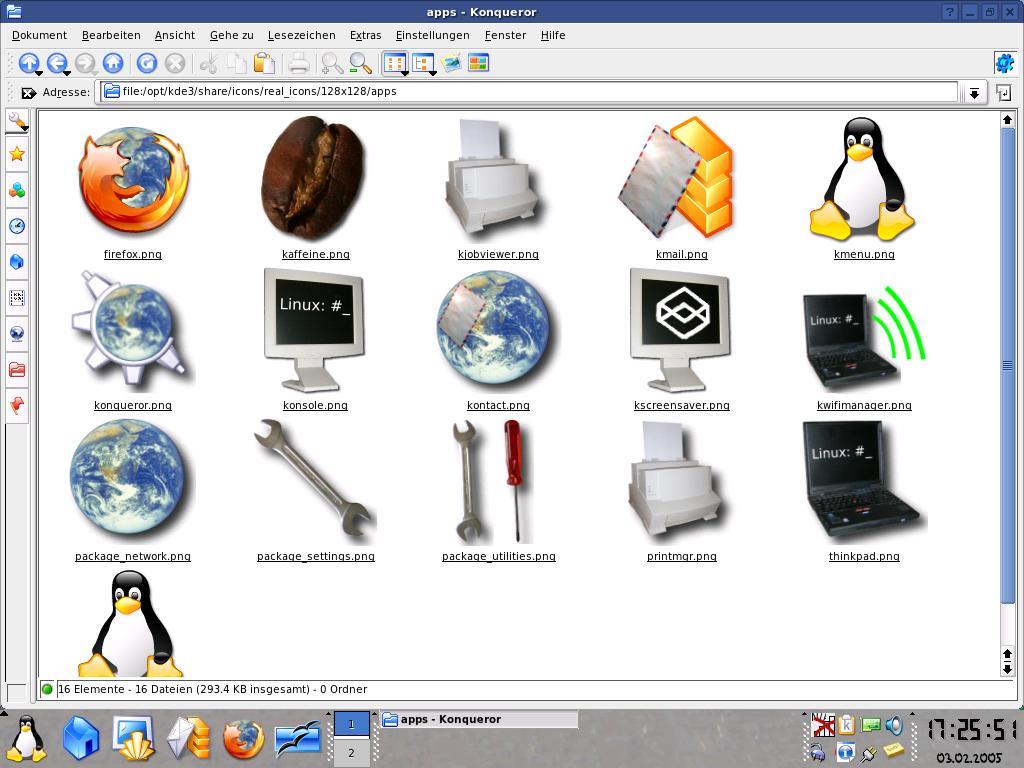Print using the printer toolbar icon
1024x768 pixels.
click(298, 63)
